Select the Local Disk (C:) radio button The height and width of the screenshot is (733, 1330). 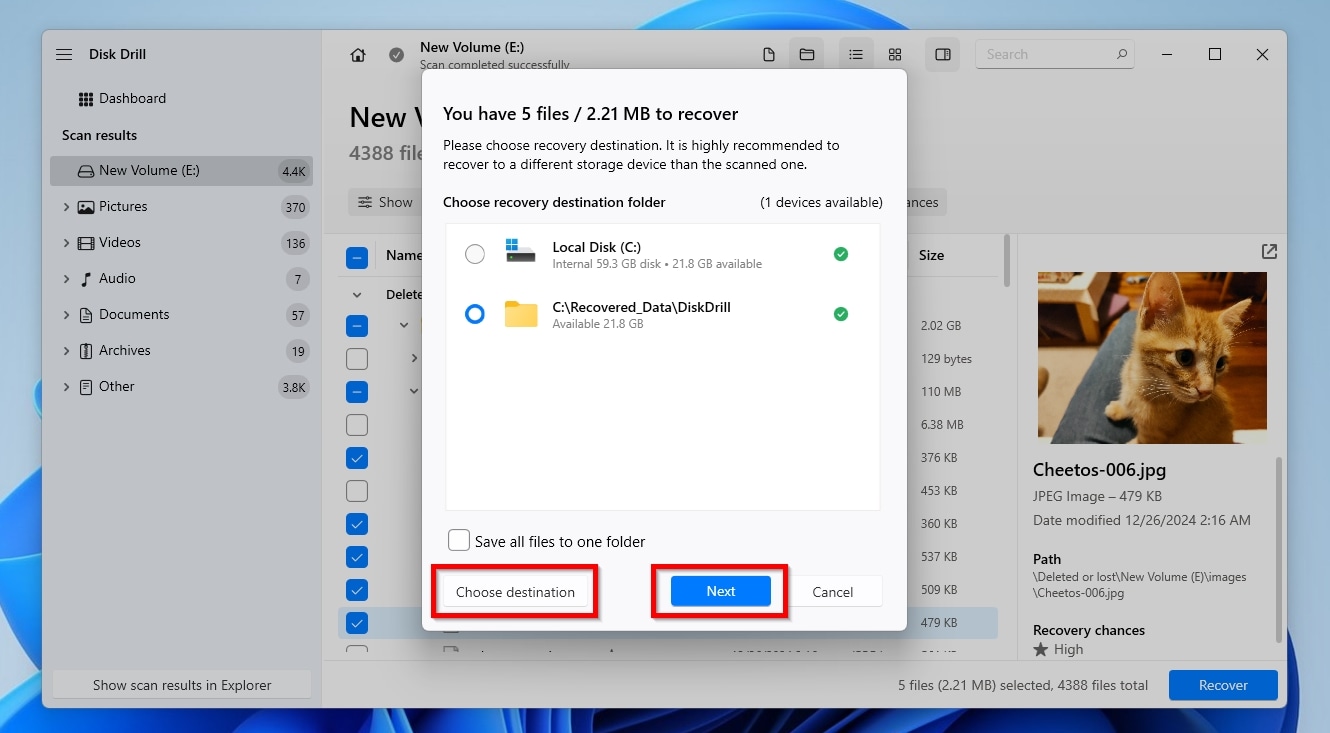click(475, 254)
